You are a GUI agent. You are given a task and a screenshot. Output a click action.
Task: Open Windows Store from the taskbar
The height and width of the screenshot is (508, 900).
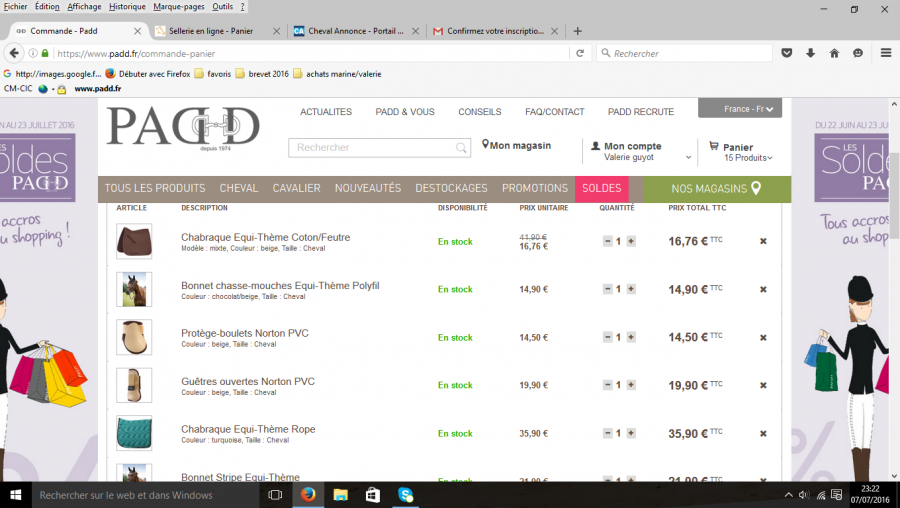[x=373, y=495]
